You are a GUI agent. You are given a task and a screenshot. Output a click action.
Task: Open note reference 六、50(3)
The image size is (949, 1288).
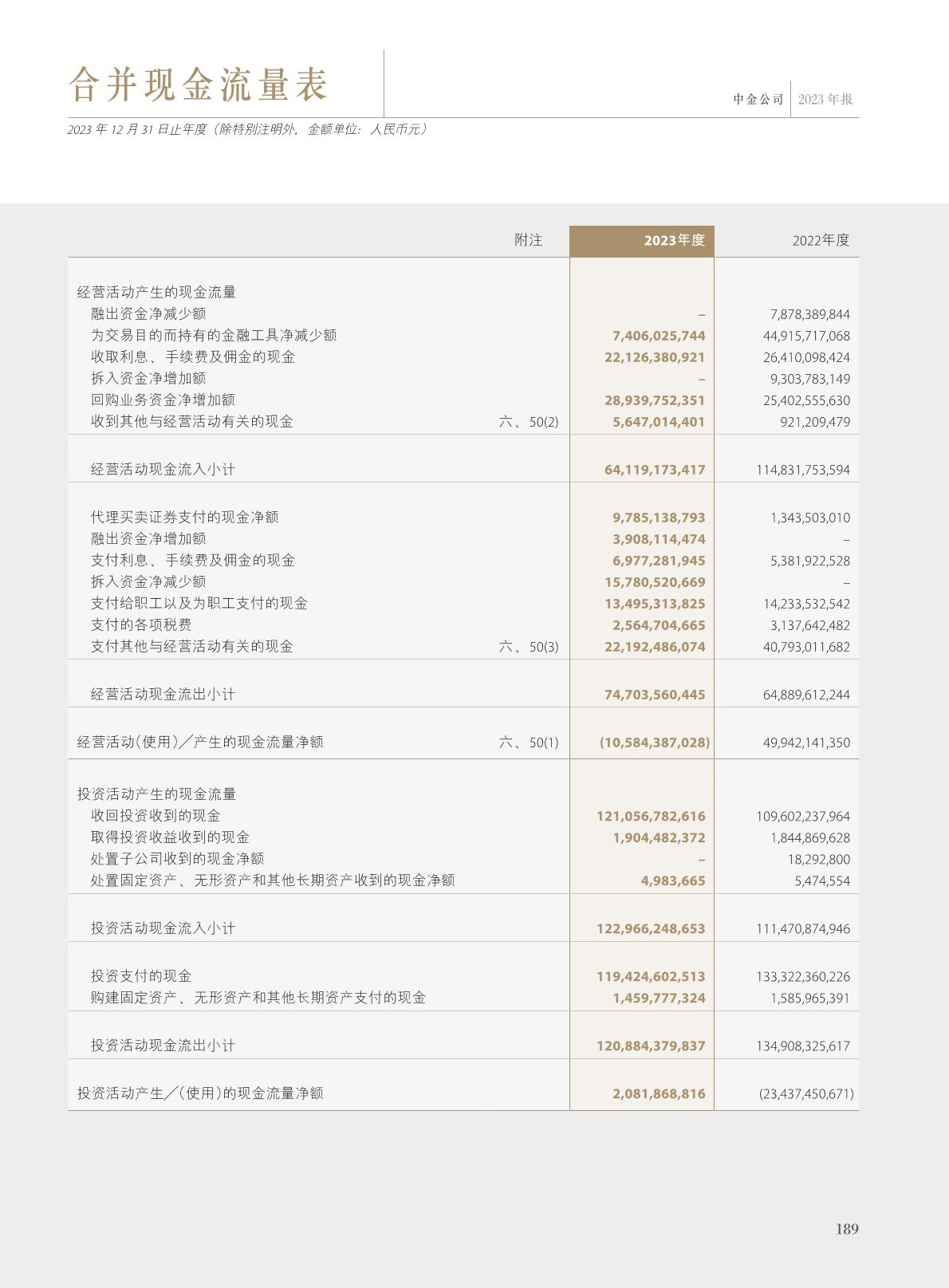pos(528,647)
